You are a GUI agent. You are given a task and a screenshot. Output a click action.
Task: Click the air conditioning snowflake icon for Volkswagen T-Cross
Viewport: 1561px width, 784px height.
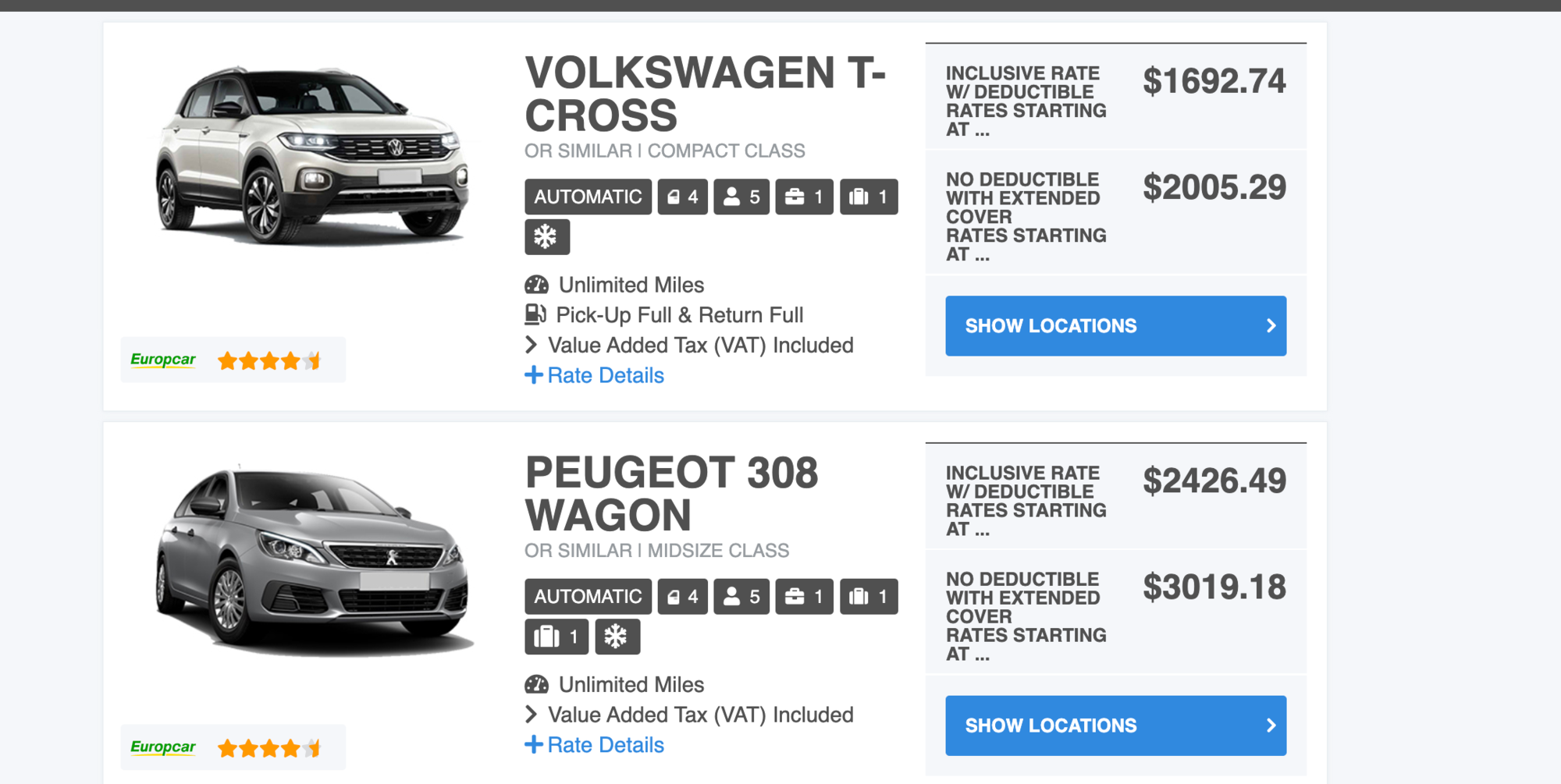[546, 237]
